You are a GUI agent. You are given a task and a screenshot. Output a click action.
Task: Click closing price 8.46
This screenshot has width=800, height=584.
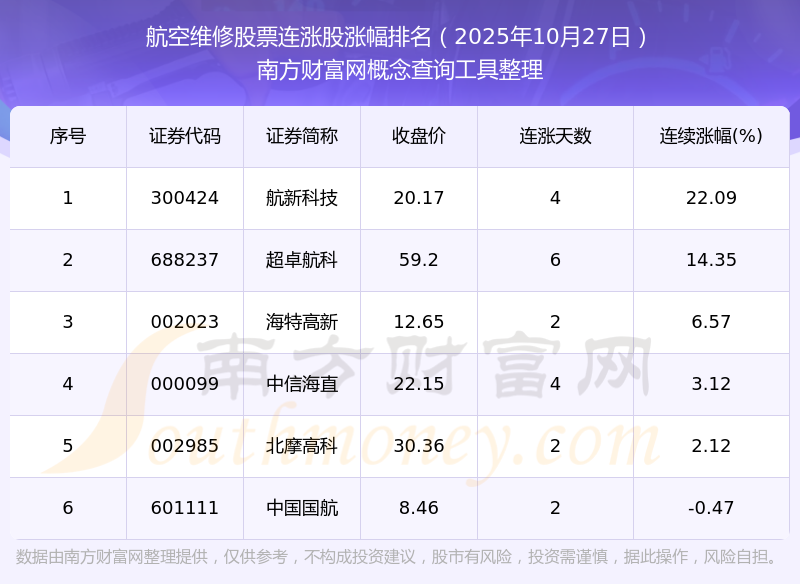418,508
